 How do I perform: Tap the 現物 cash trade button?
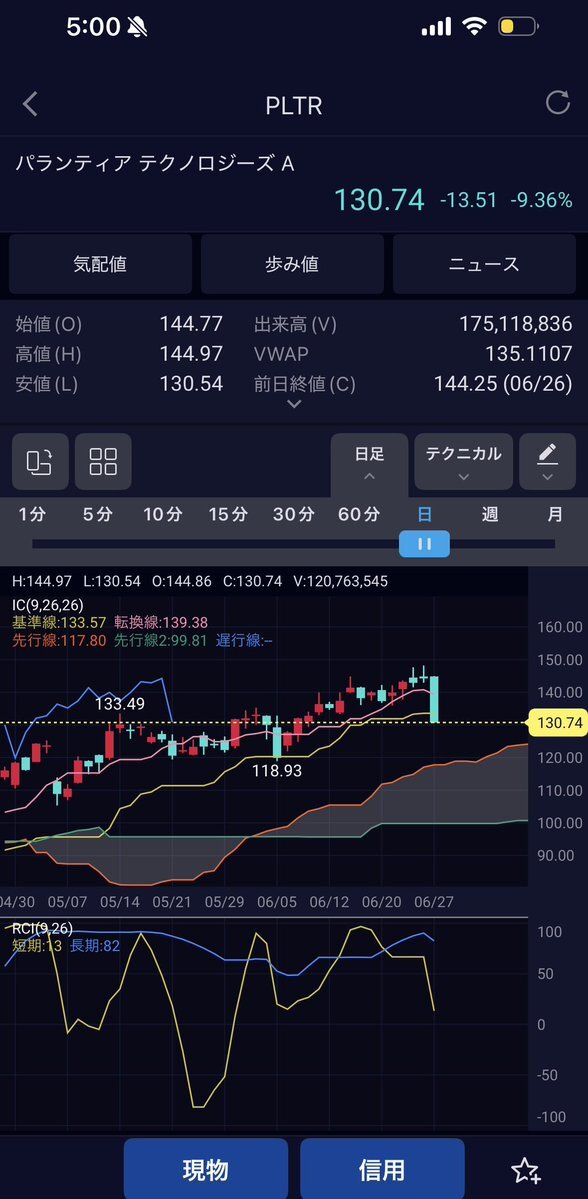click(206, 1169)
